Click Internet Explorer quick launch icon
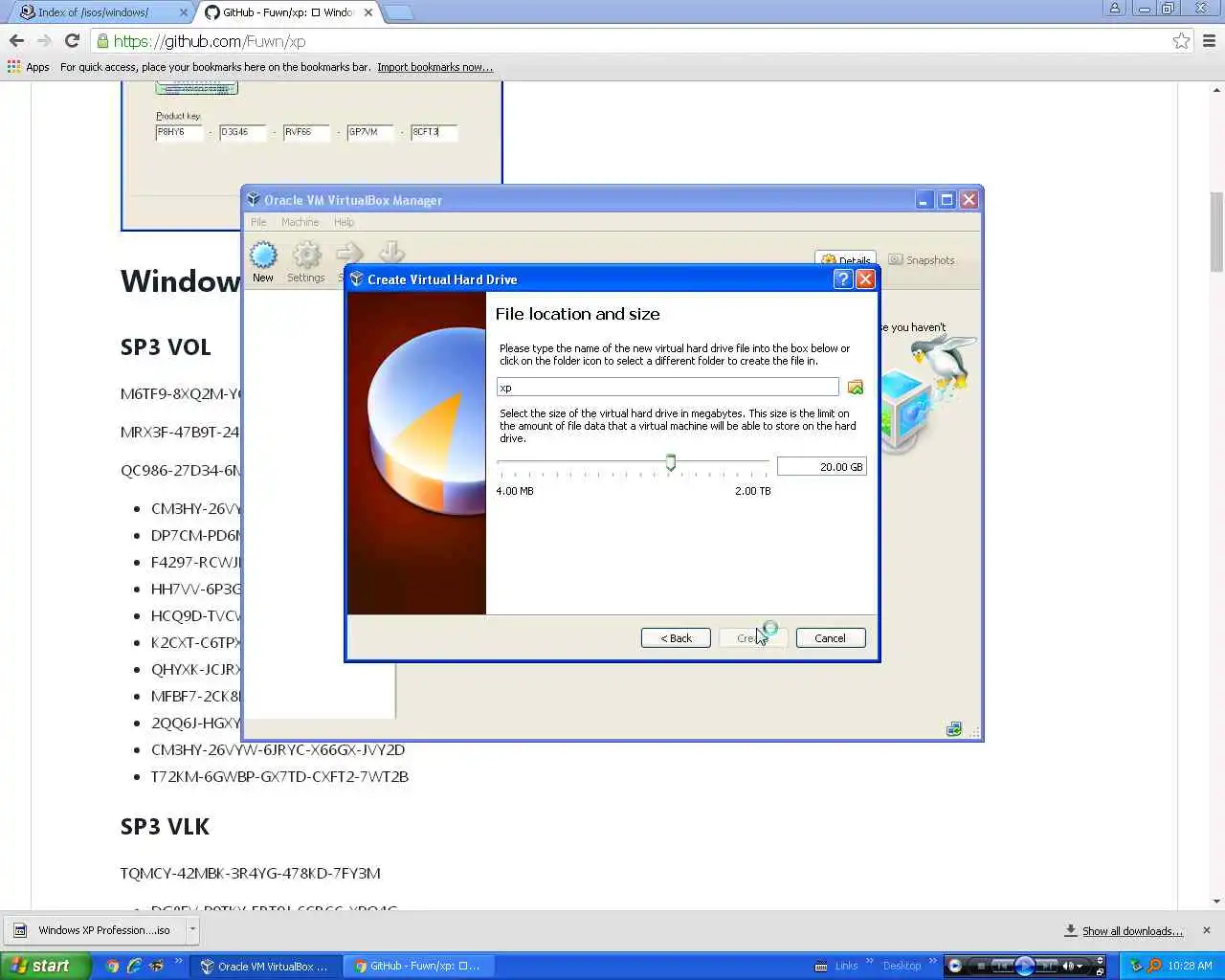This screenshot has height=980, width=1225. [134, 966]
